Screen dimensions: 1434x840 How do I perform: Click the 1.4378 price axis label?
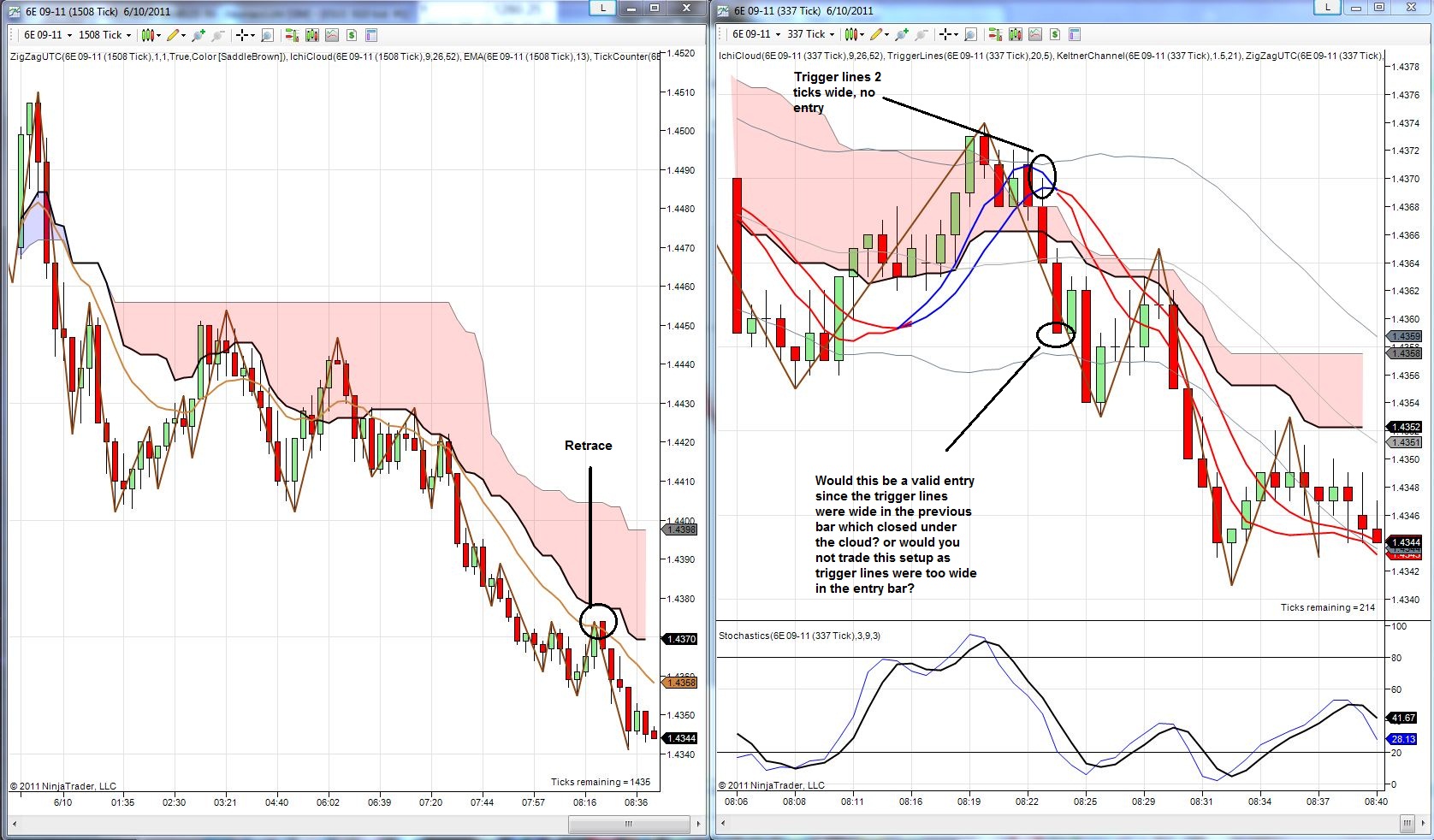(x=1405, y=67)
